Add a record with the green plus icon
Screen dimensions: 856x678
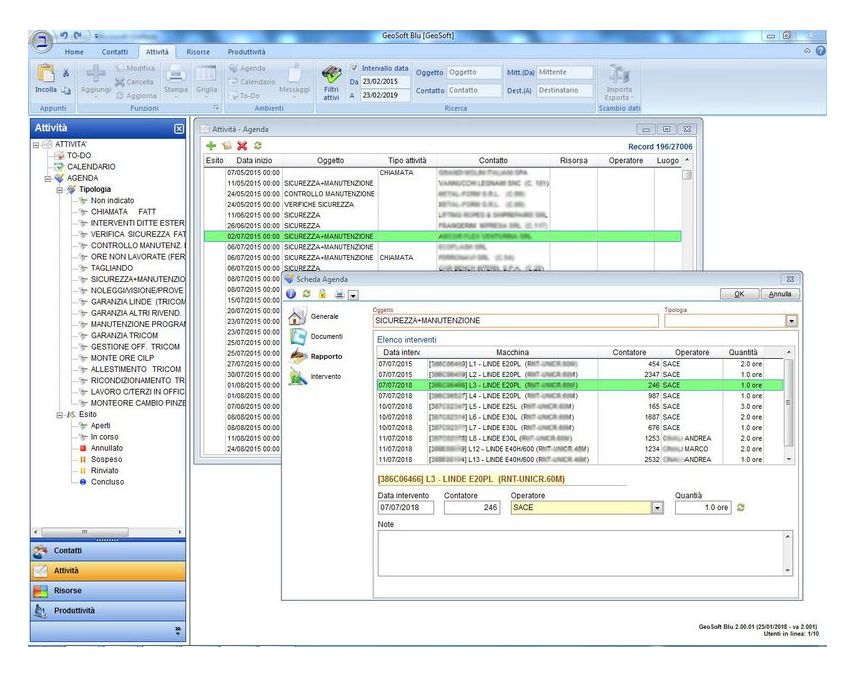coord(211,146)
